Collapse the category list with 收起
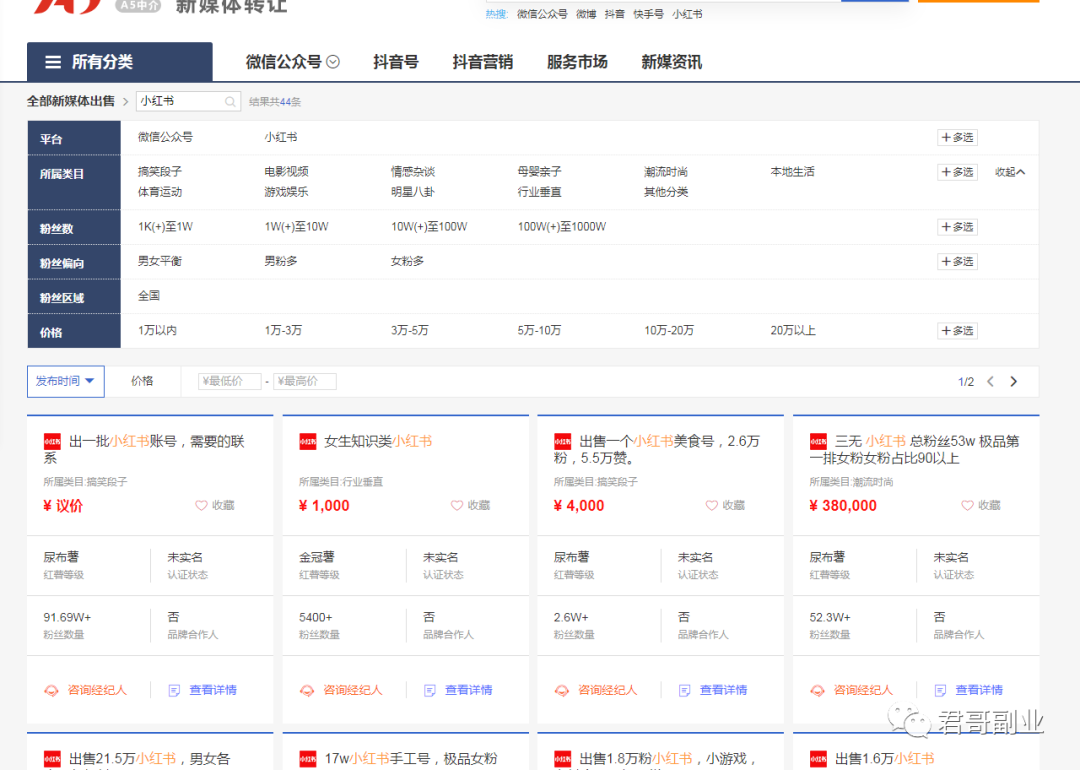 pyautogui.click(x=1010, y=172)
